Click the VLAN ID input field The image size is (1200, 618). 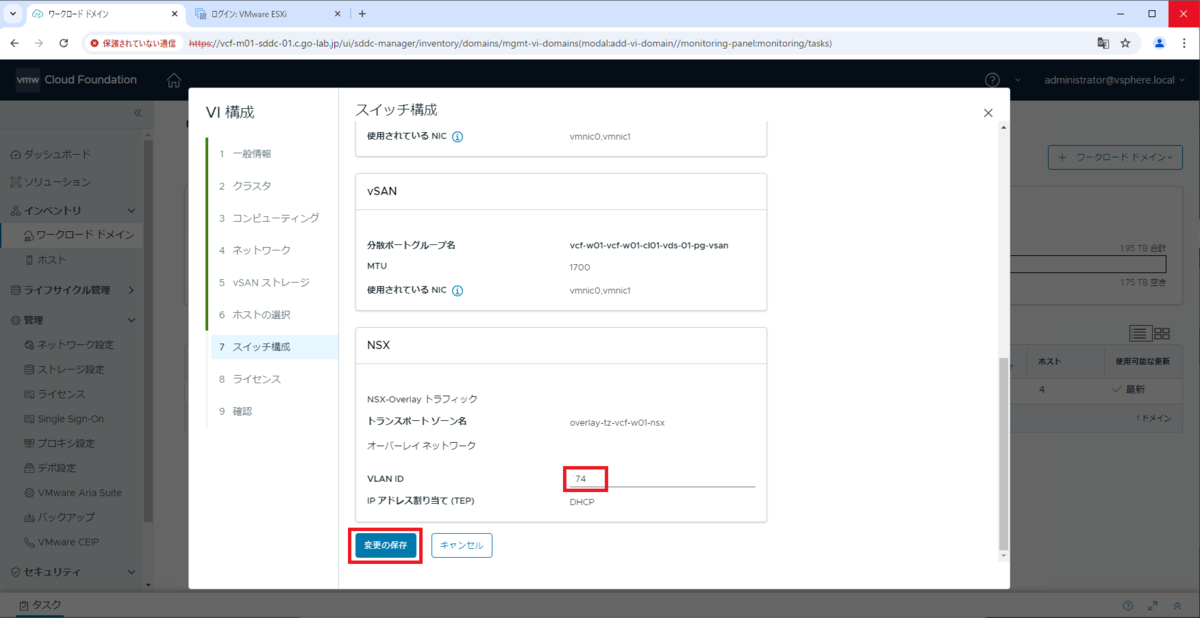661,479
